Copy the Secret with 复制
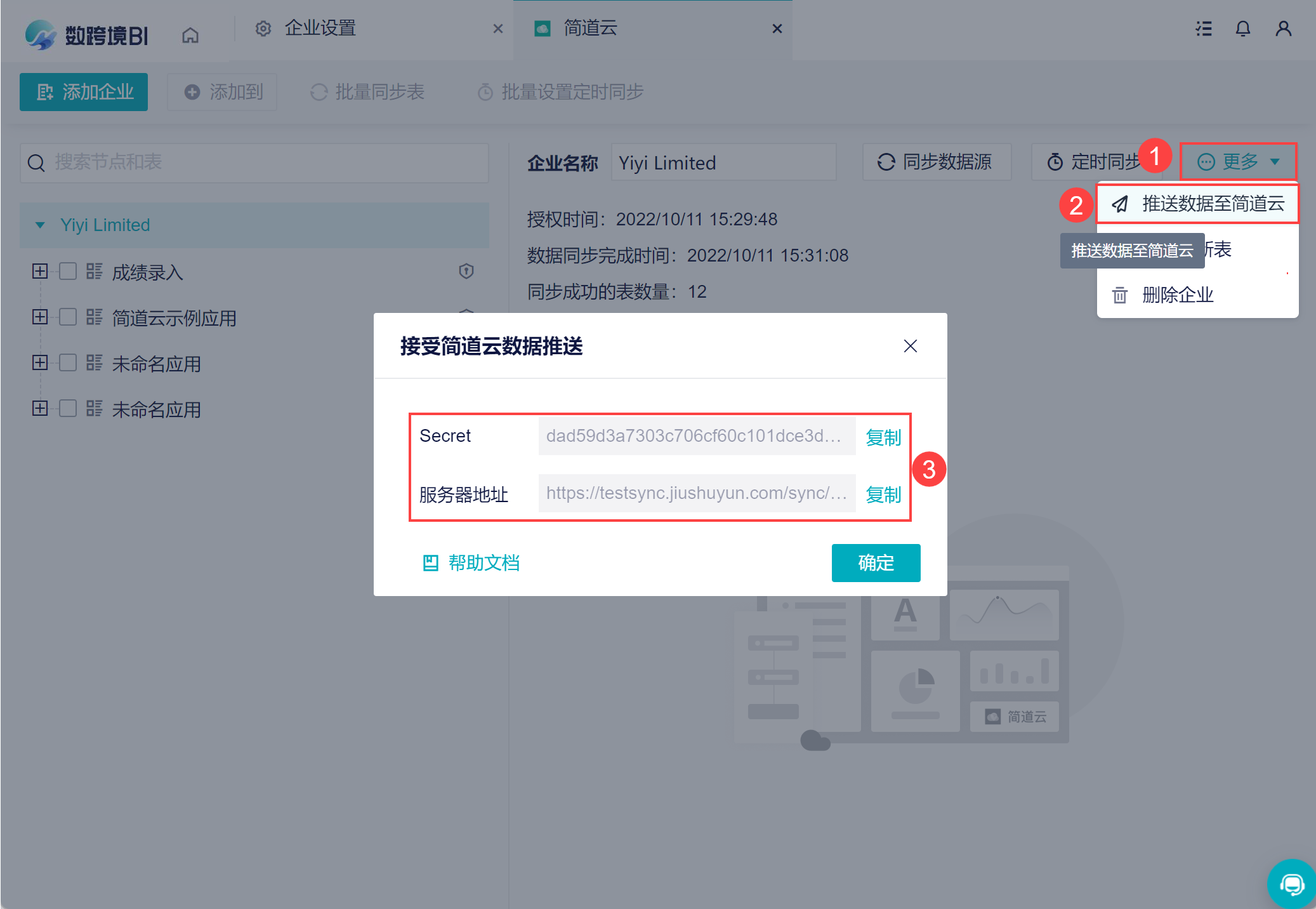Viewport: 1316px width, 909px height. [x=884, y=437]
